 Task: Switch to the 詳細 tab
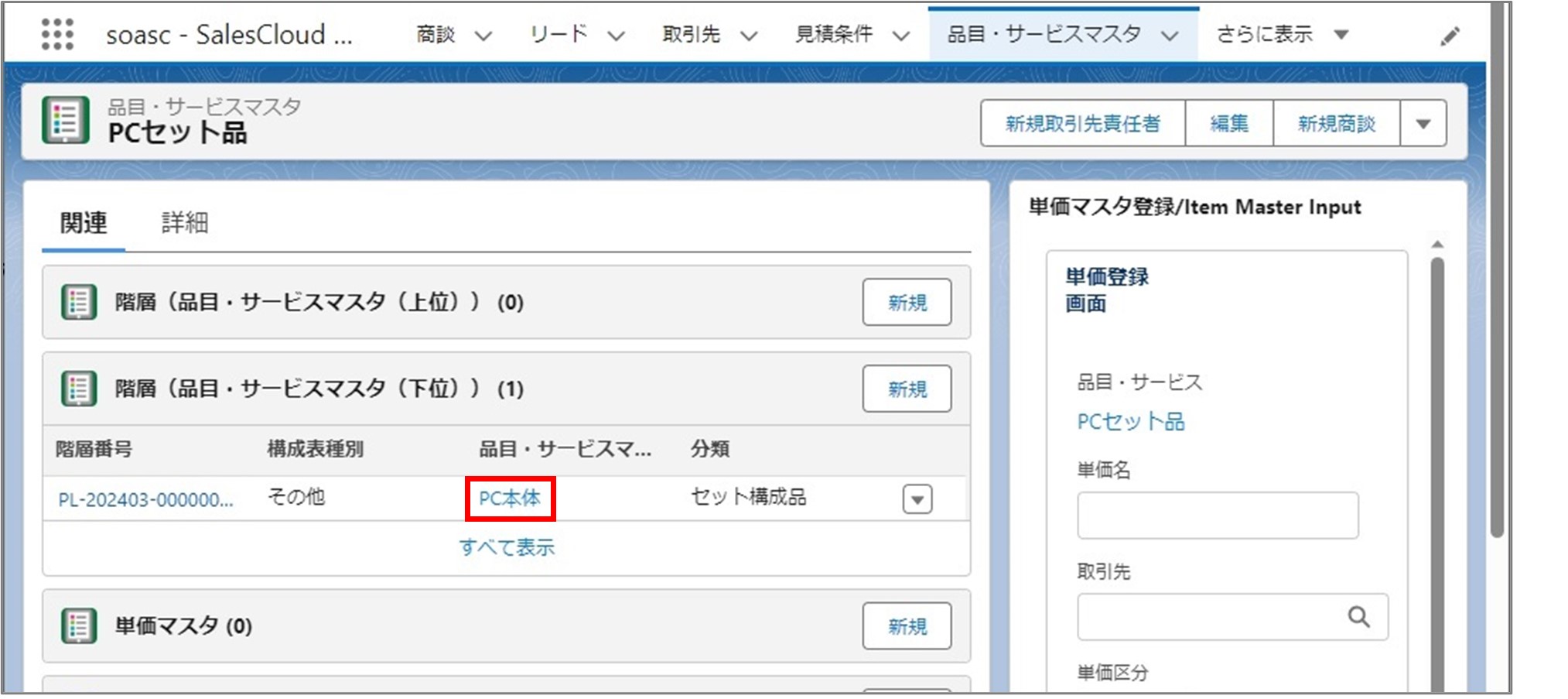(x=184, y=223)
